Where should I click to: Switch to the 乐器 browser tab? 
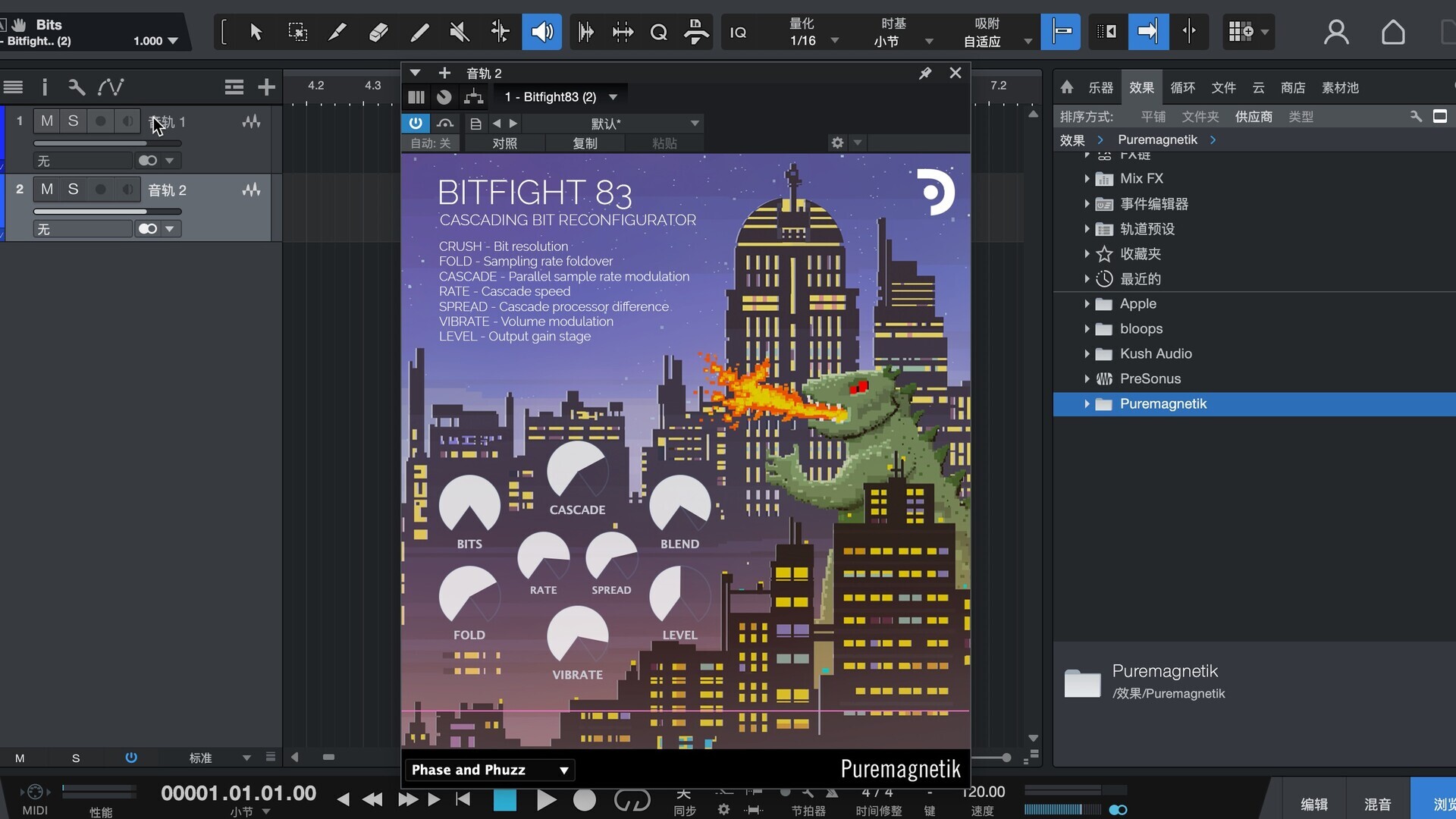click(1101, 88)
